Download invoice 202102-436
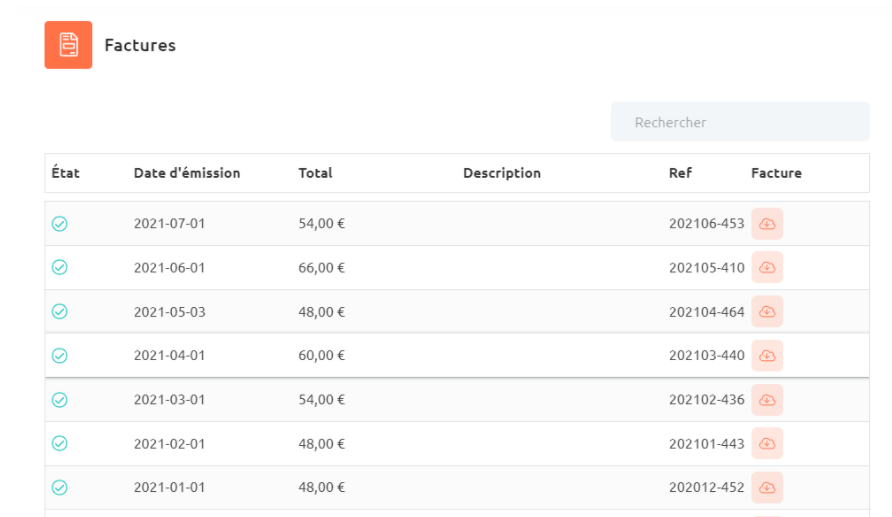The image size is (892, 517). click(767, 400)
